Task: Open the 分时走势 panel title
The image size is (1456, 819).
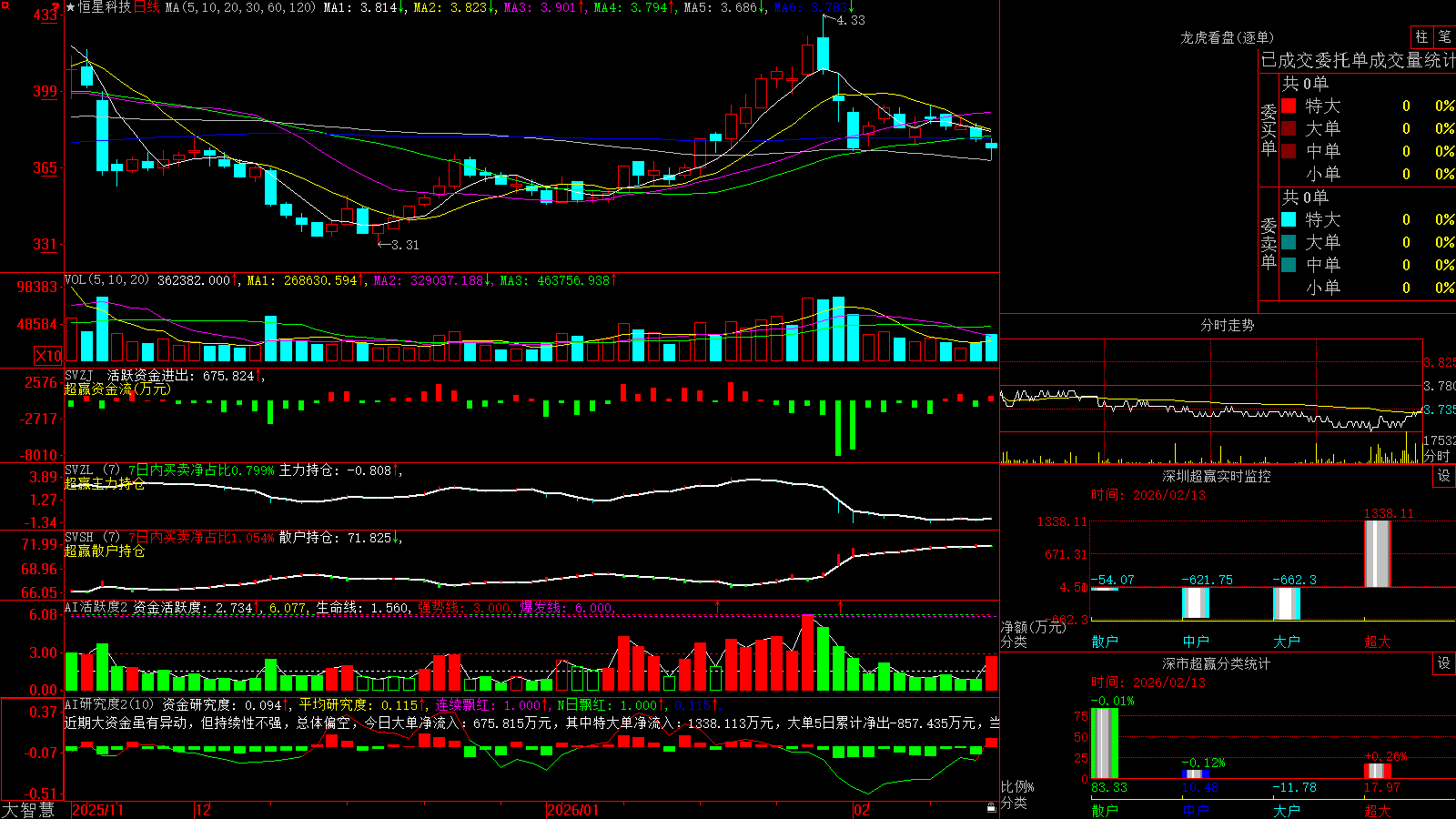Action: [1227, 325]
